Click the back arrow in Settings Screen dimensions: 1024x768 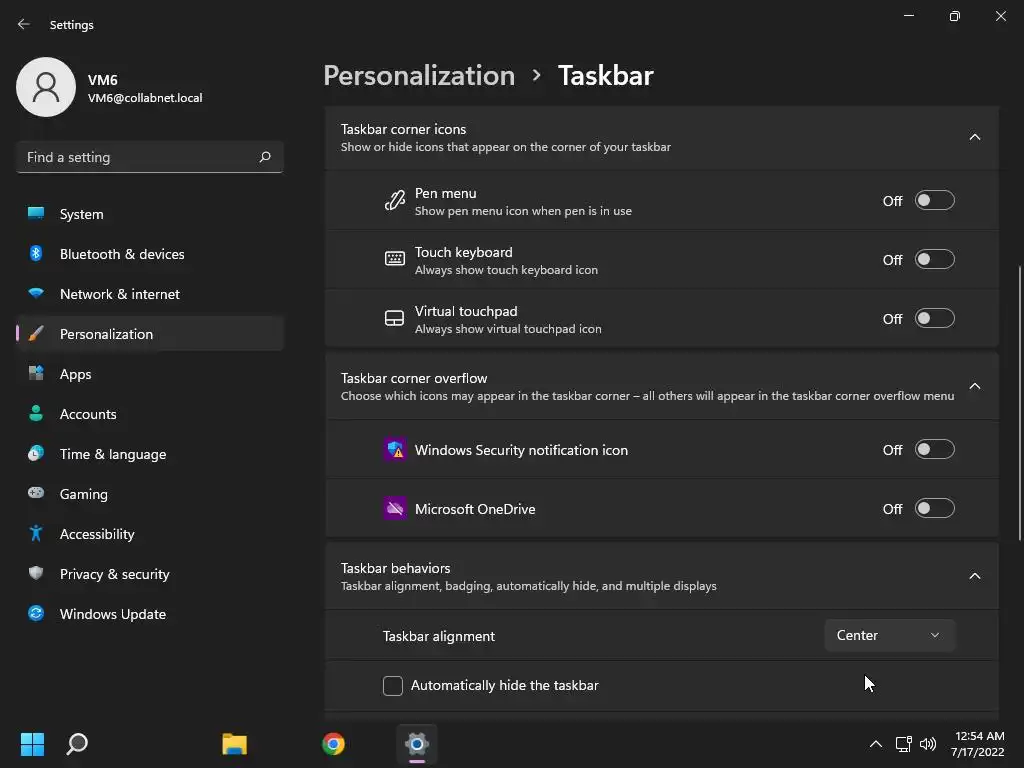point(24,24)
